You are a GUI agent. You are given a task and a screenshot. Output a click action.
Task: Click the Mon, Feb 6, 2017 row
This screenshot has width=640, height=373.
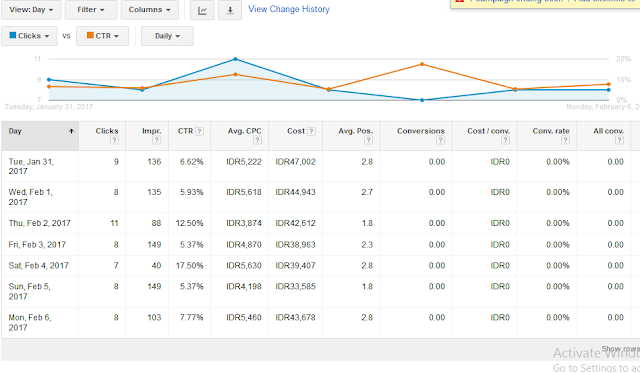[320, 322]
